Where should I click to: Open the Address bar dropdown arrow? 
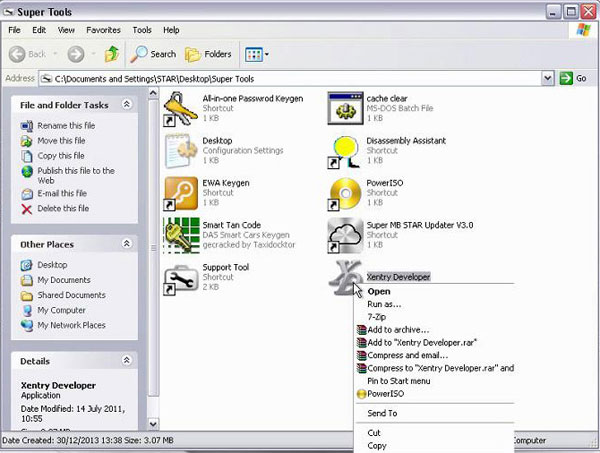[548, 78]
